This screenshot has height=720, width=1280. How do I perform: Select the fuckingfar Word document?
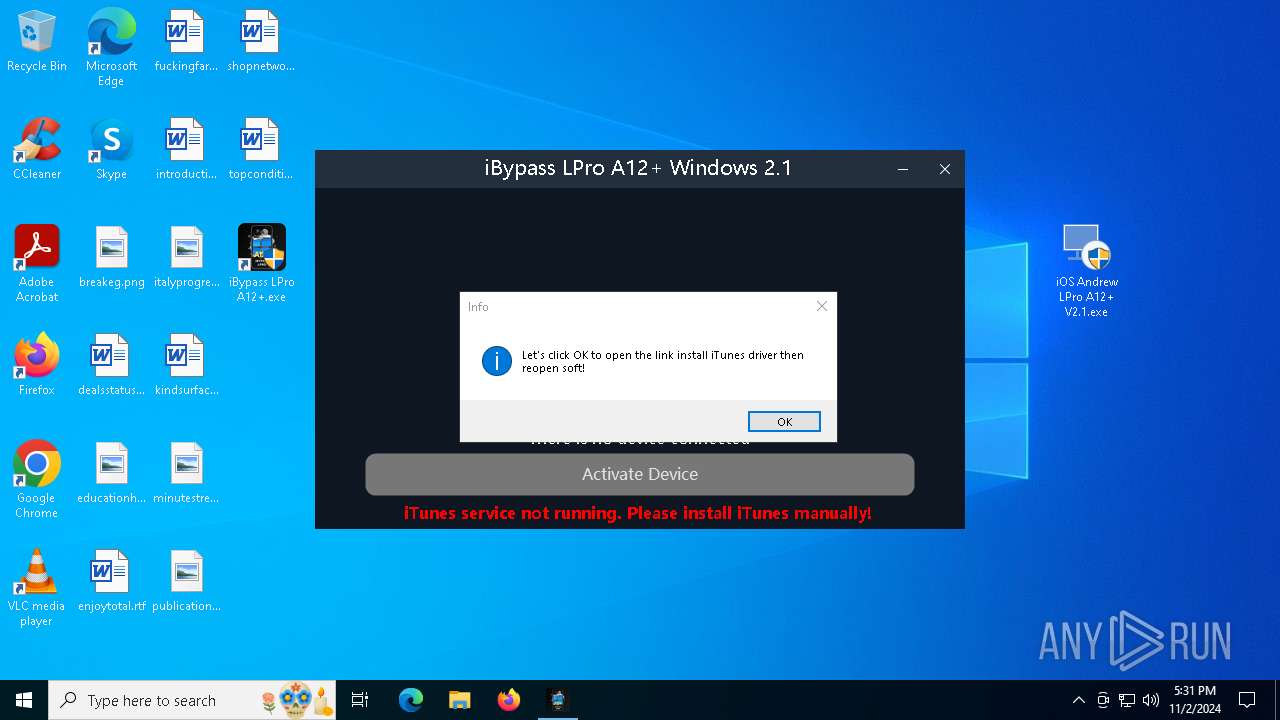click(186, 41)
